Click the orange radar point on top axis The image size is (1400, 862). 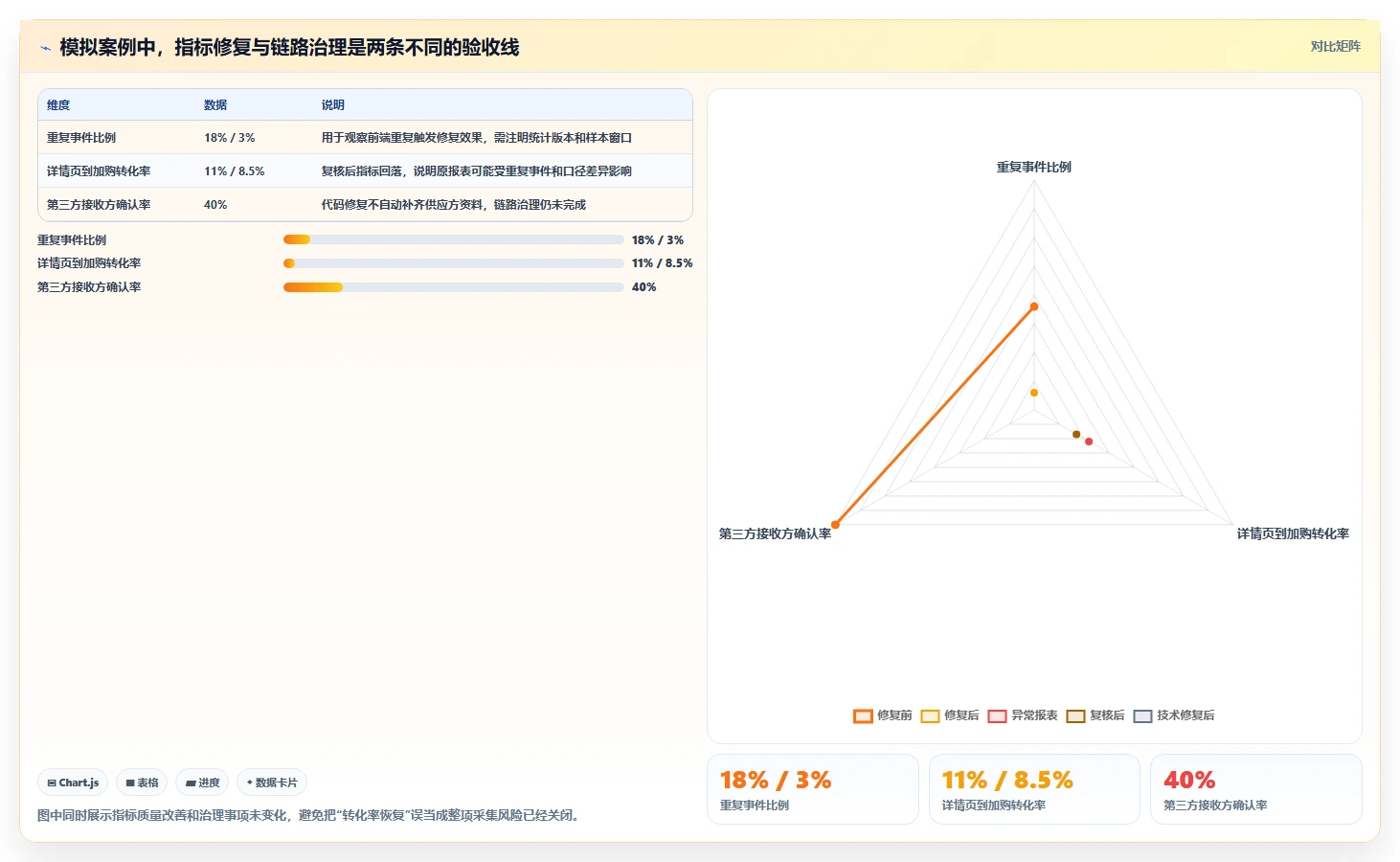click(x=1034, y=306)
